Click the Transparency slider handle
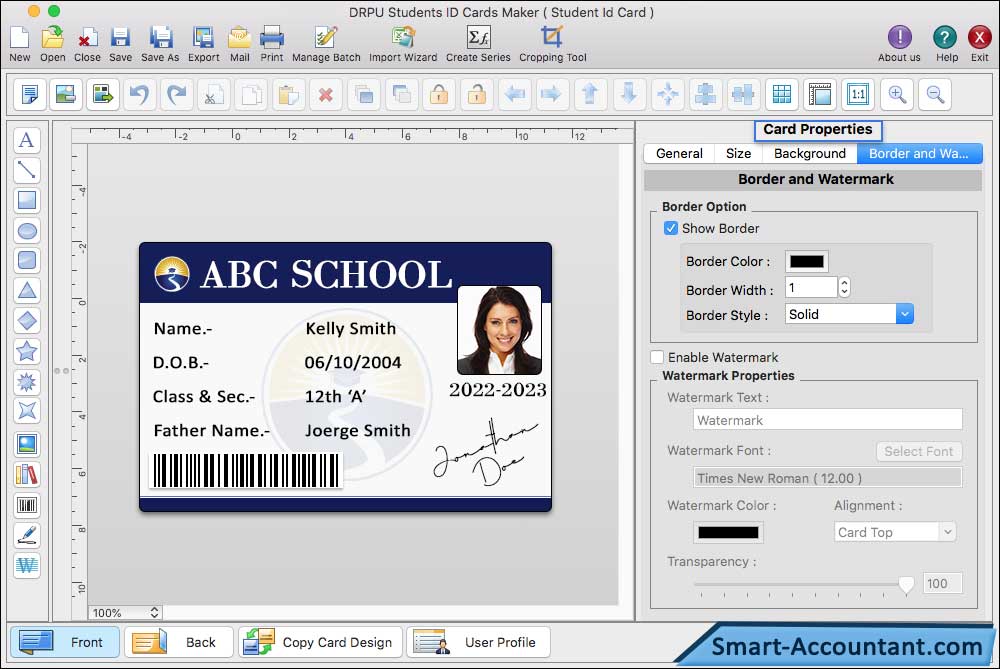The image size is (1000, 669). pyautogui.click(x=906, y=584)
